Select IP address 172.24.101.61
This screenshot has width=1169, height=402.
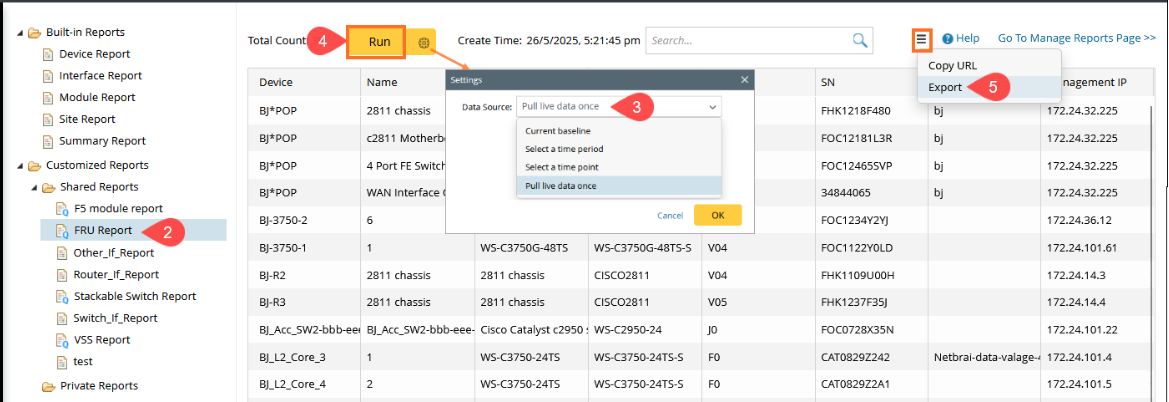1082,248
